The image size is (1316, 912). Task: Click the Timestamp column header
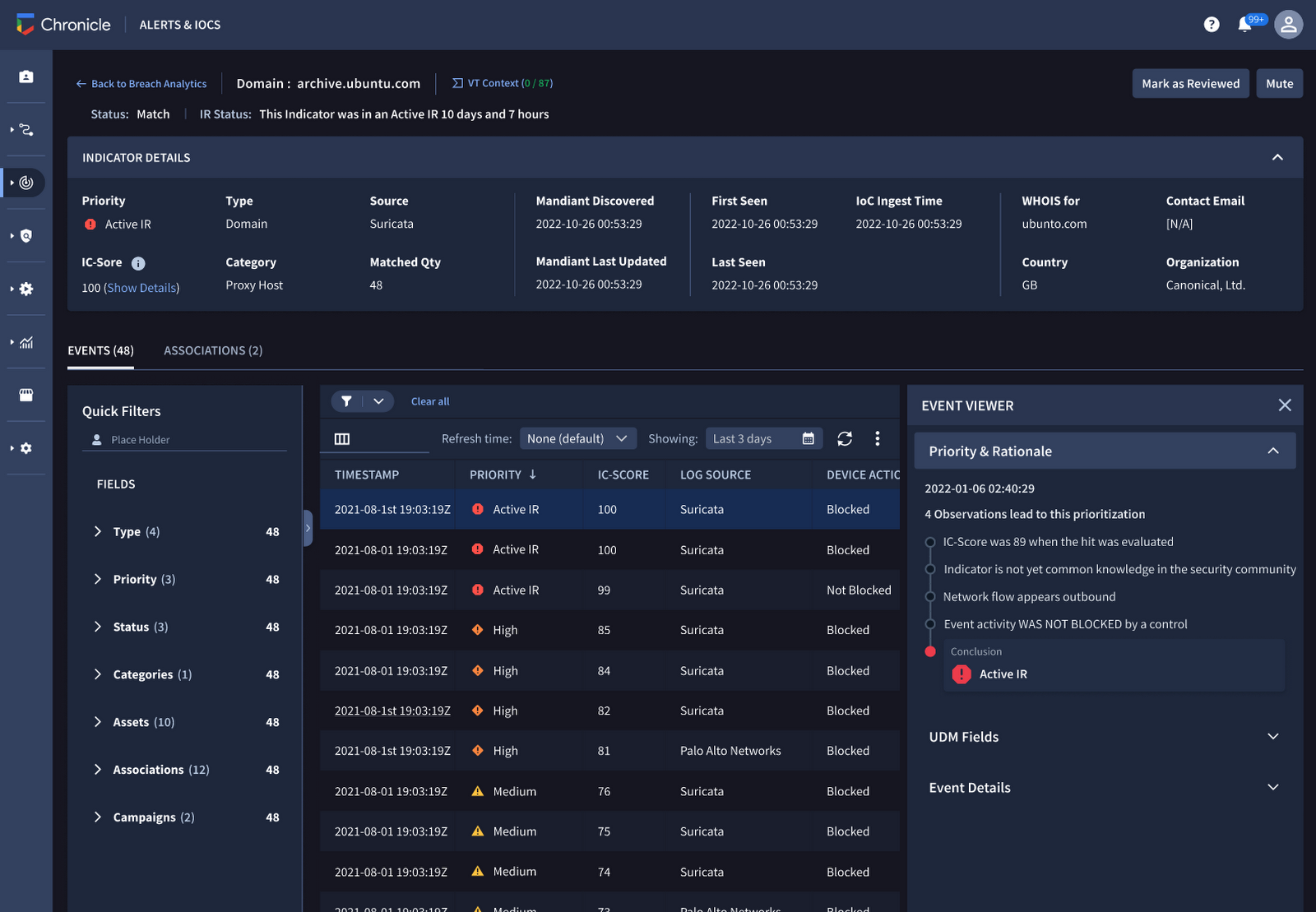[x=367, y=475]
